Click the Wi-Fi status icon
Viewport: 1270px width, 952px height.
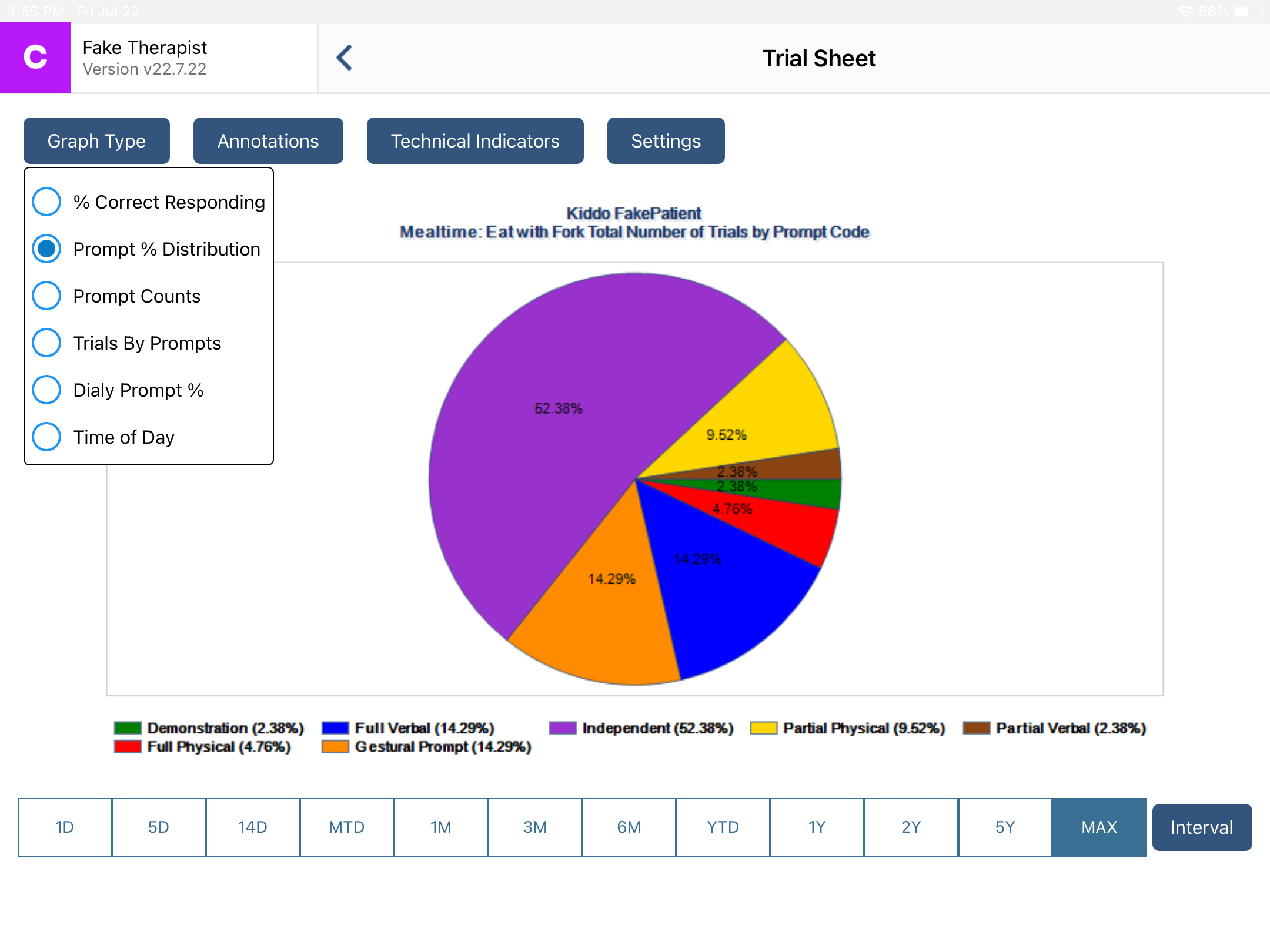click(x=1184, y=11)
